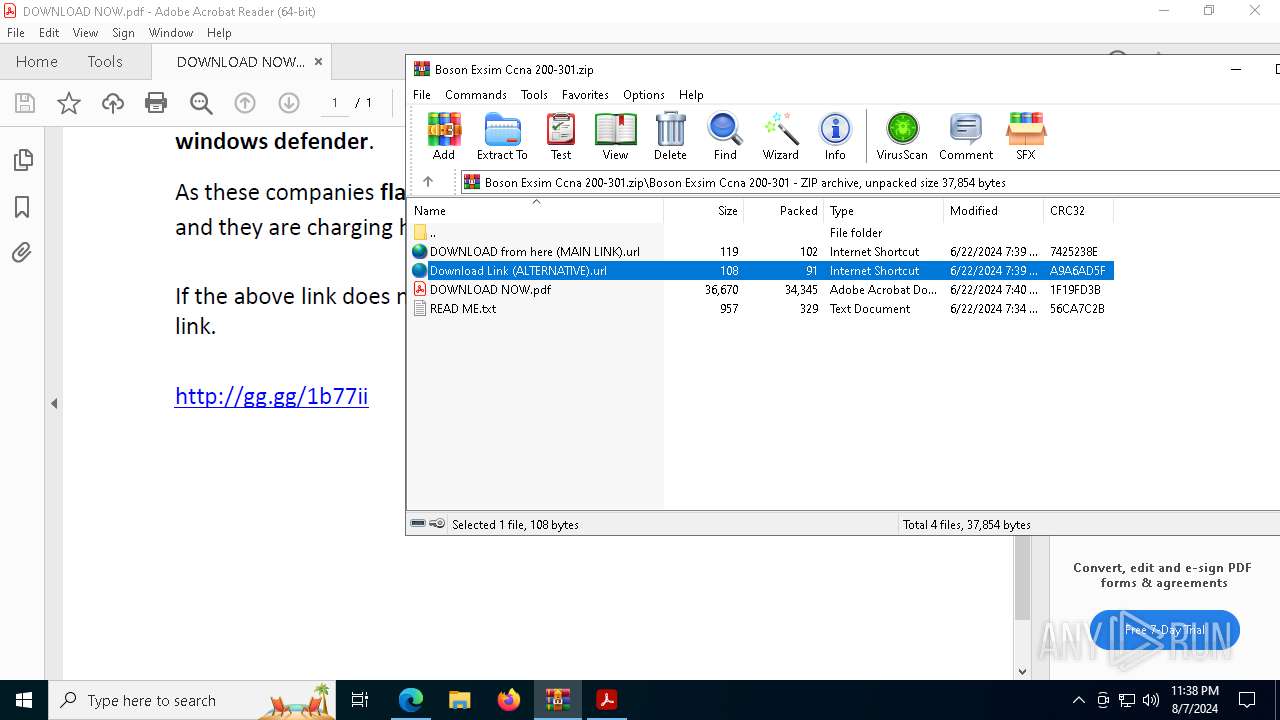Screen dimensions: 1280x720
Task: Open attachments paperclip panel in Acrobat
Action: tap(22, 253)
